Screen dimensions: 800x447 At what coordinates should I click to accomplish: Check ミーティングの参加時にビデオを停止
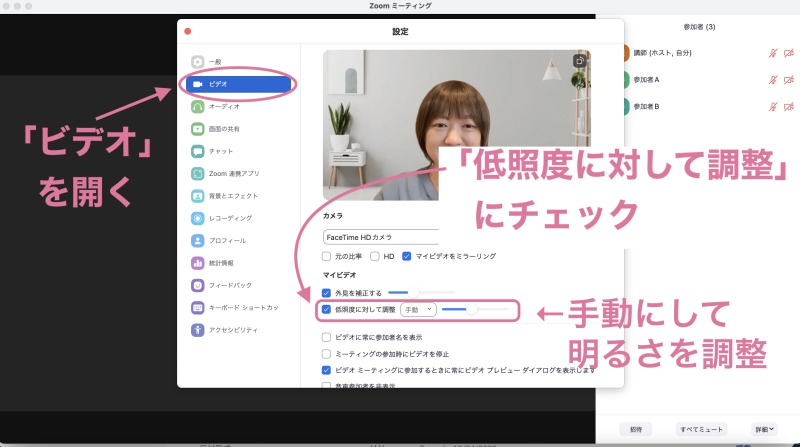coord(327,354)
